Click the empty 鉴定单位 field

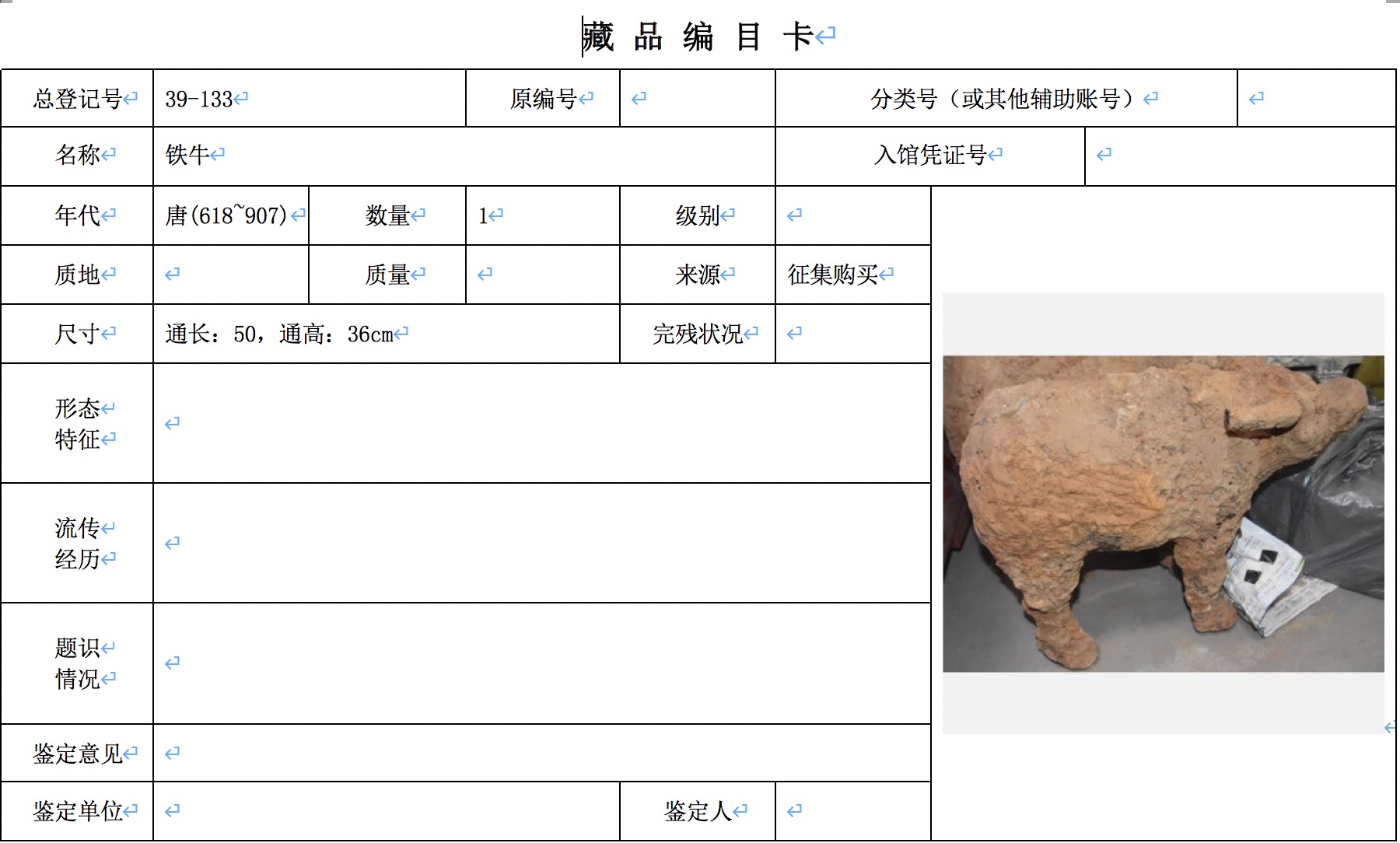point(387,811)
